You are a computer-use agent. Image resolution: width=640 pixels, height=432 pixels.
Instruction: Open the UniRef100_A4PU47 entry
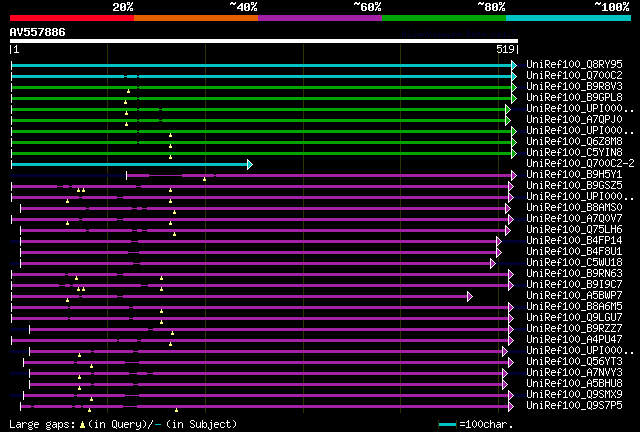[574, 340]
